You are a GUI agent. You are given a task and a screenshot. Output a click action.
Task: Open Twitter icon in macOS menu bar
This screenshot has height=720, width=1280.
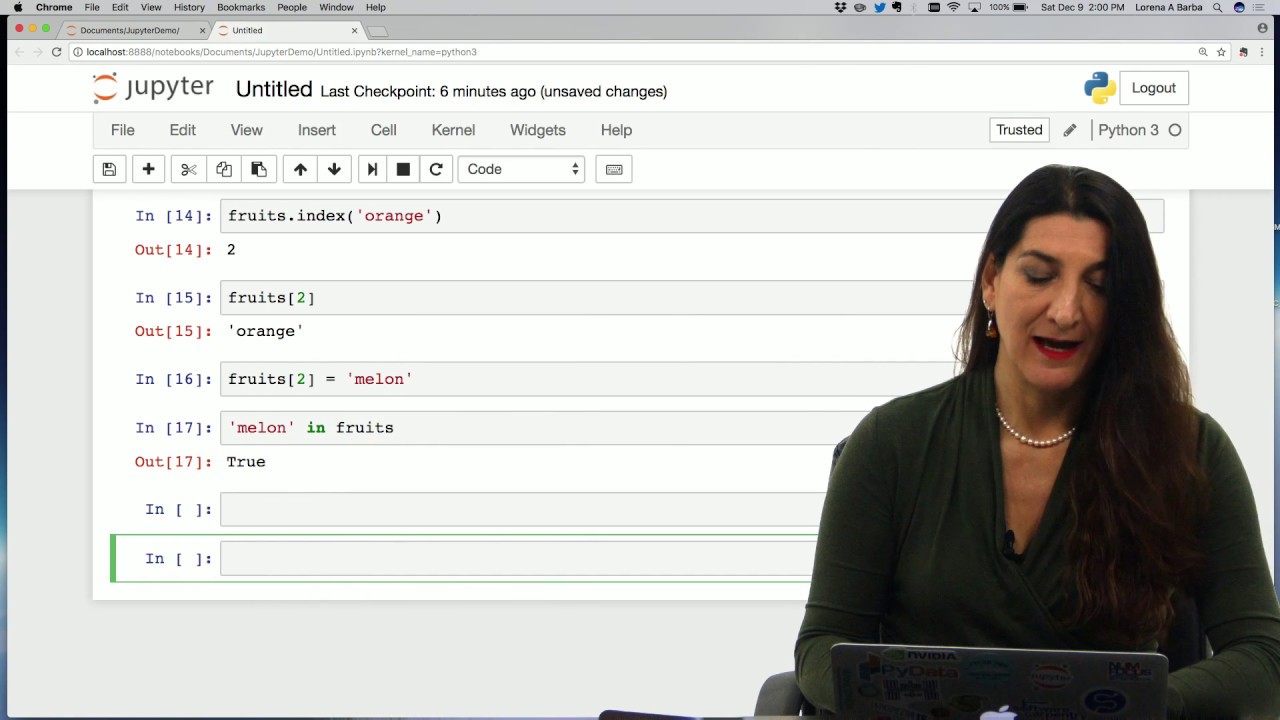tap(879, 7)
